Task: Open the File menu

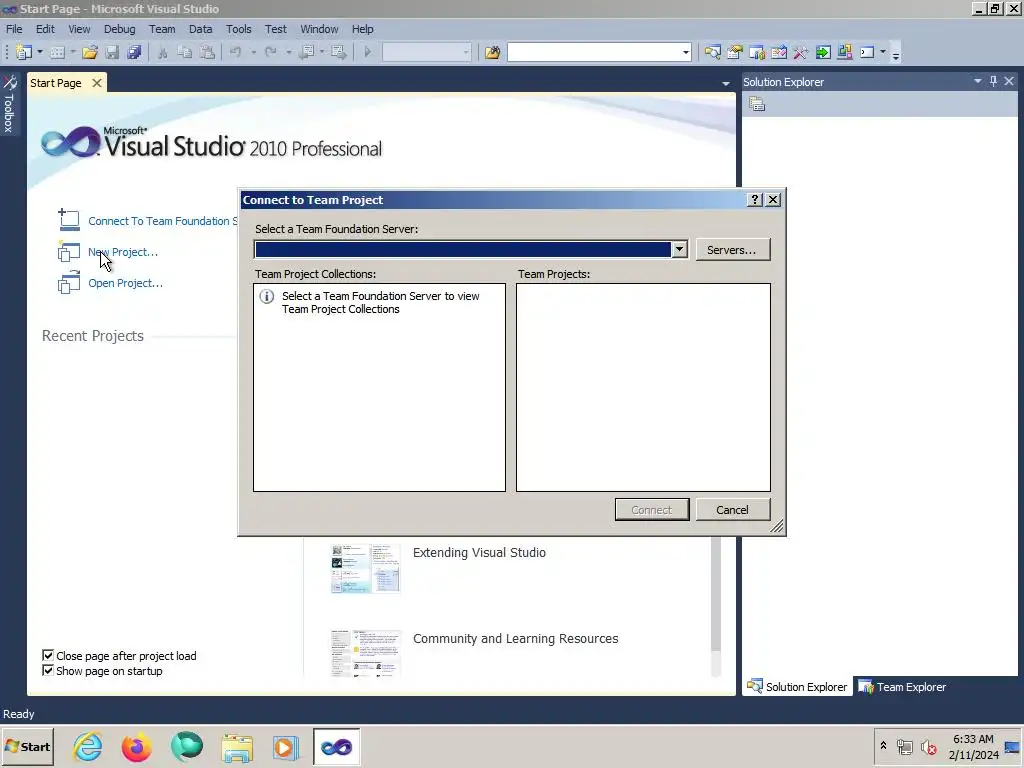Action: pyautogui.click(x=14, y=29)
